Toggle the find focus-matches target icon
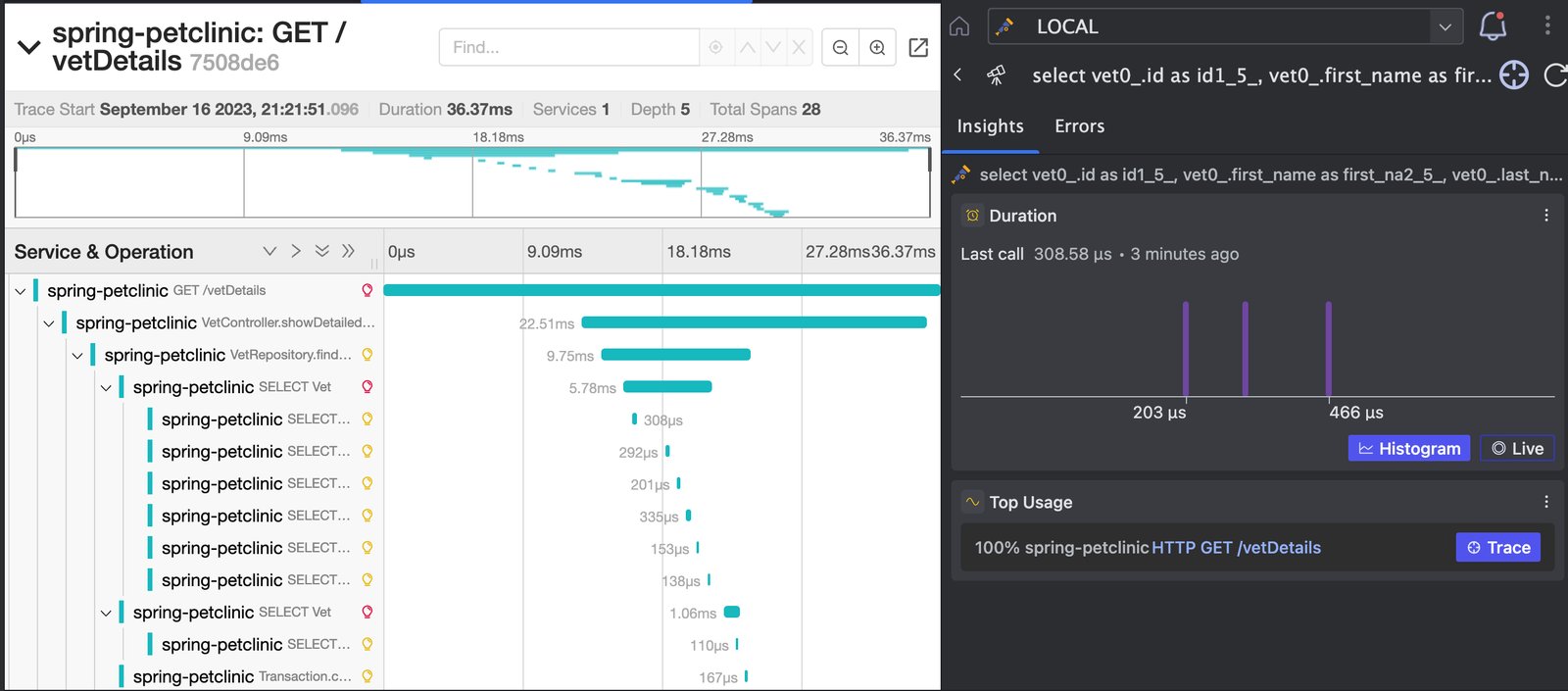The width and height of the screenshot is (1568, 691). (715, 47)
